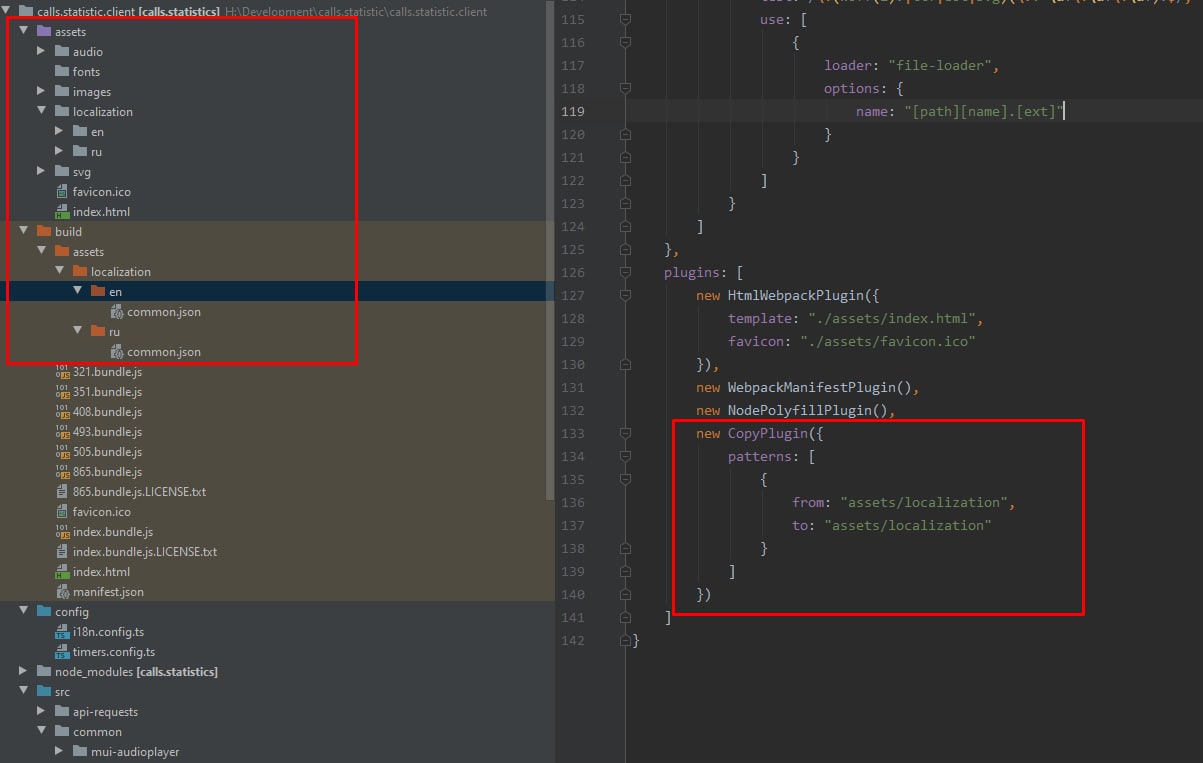The width and height of the screenshot is (1203, 763).
Task: Expand the audio folder arrow
Action: 41,51
